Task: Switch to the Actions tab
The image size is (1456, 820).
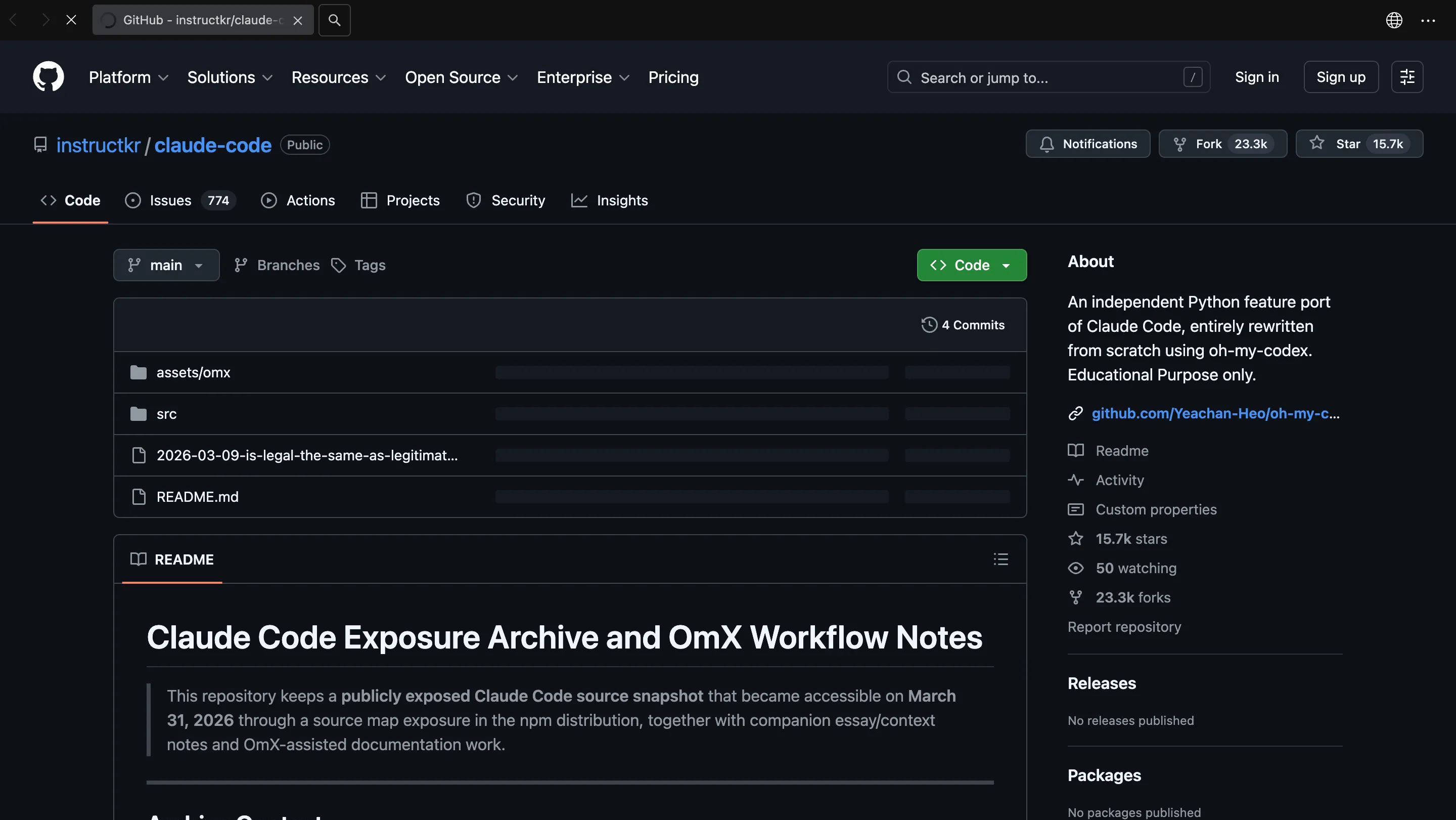Action: [298, 200]
